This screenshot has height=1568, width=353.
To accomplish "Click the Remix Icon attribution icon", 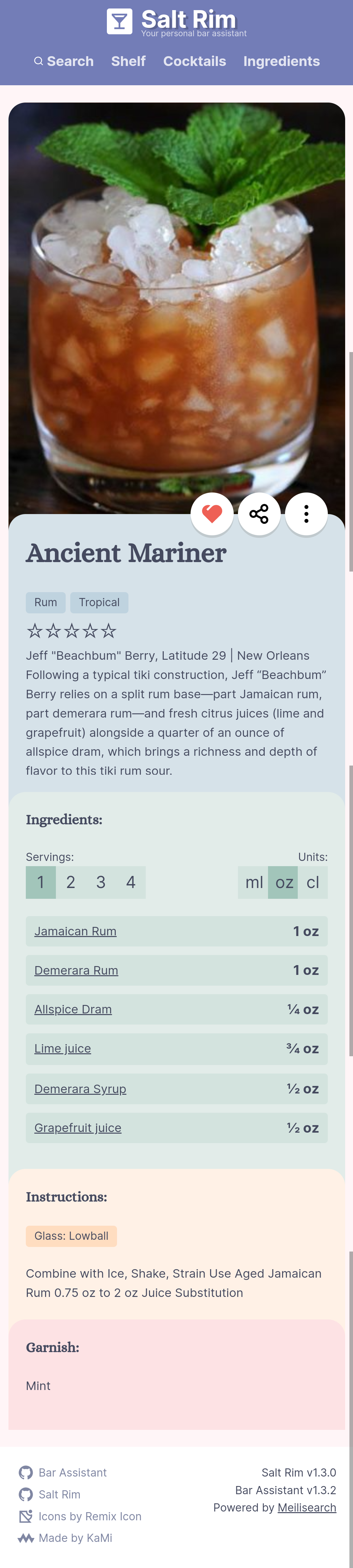I will [25, 1516].
